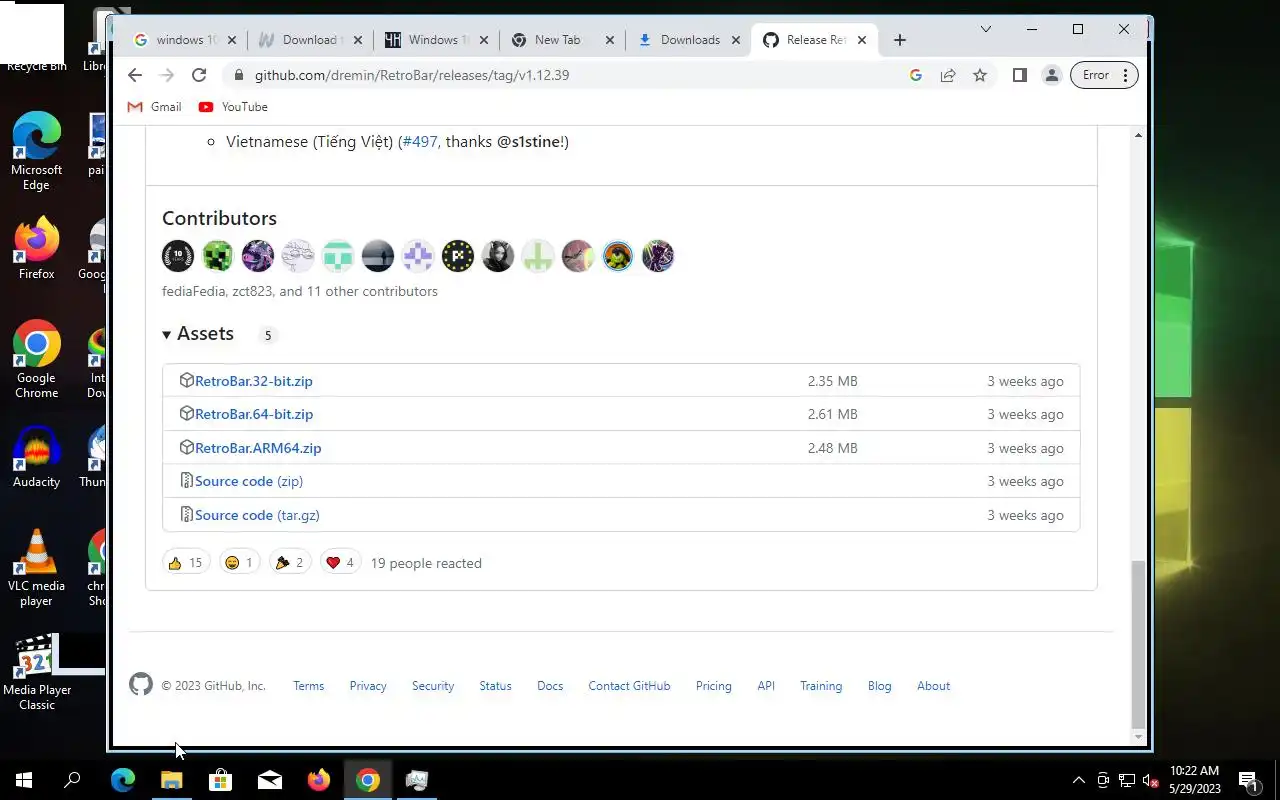The image size is (1280, 800).
Task: Download RetroBar.32-bit.zip
Action: pyautogui.click(x=253, y=381)
